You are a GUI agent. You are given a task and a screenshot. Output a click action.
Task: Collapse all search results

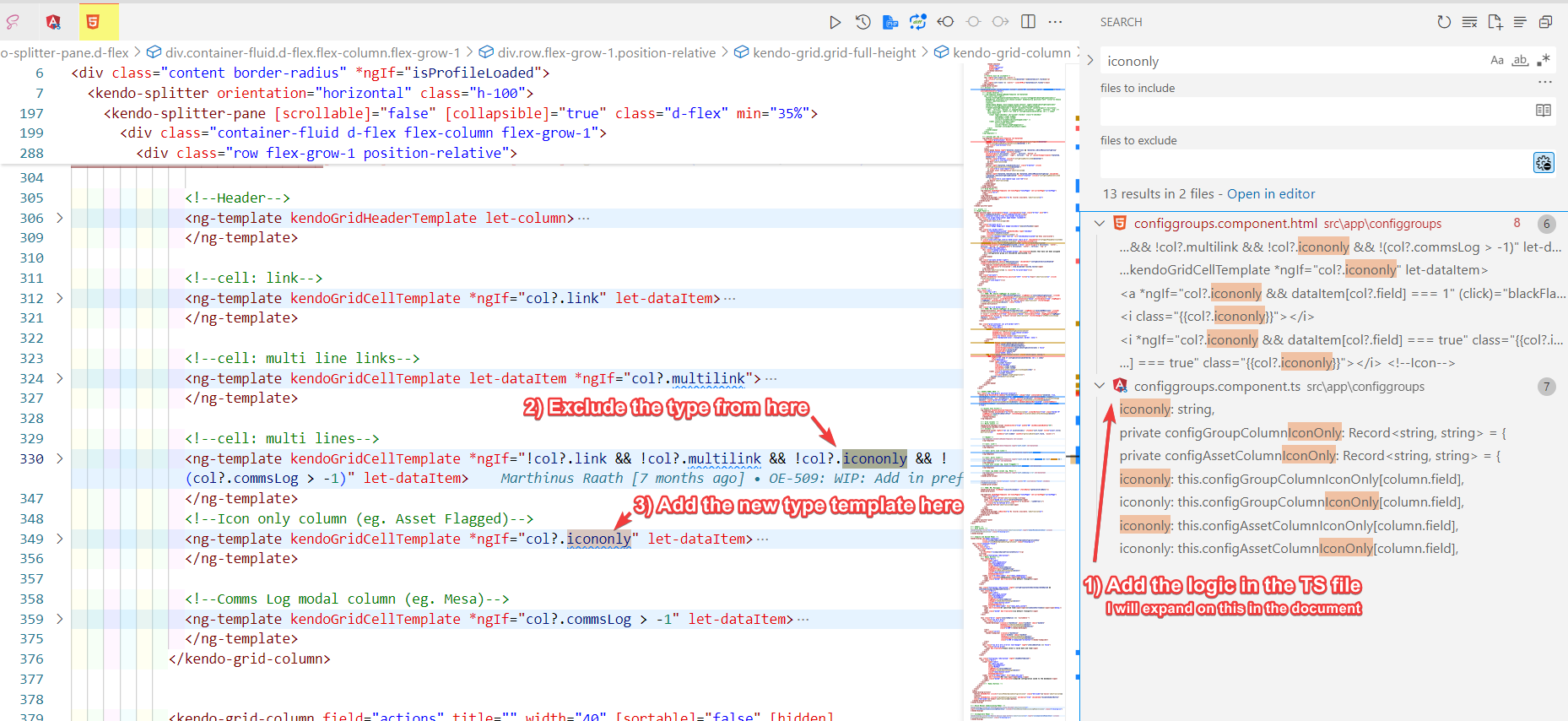1545,22
